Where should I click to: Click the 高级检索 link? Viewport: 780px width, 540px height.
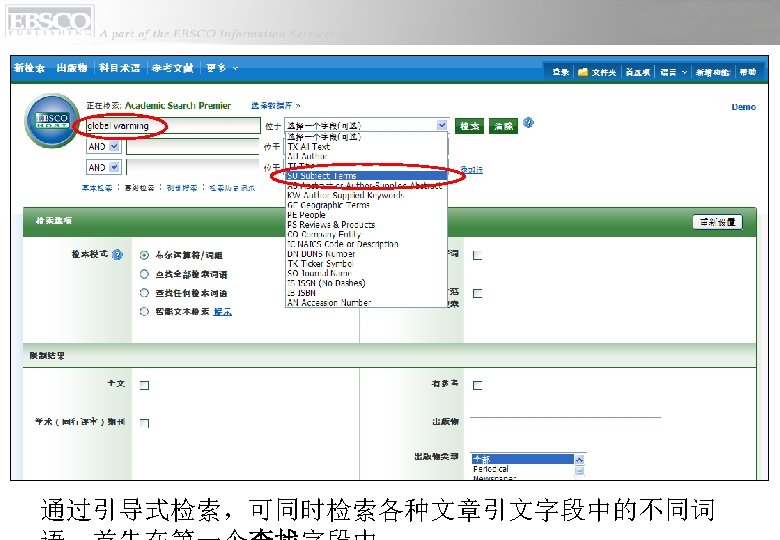pos(139,188)
